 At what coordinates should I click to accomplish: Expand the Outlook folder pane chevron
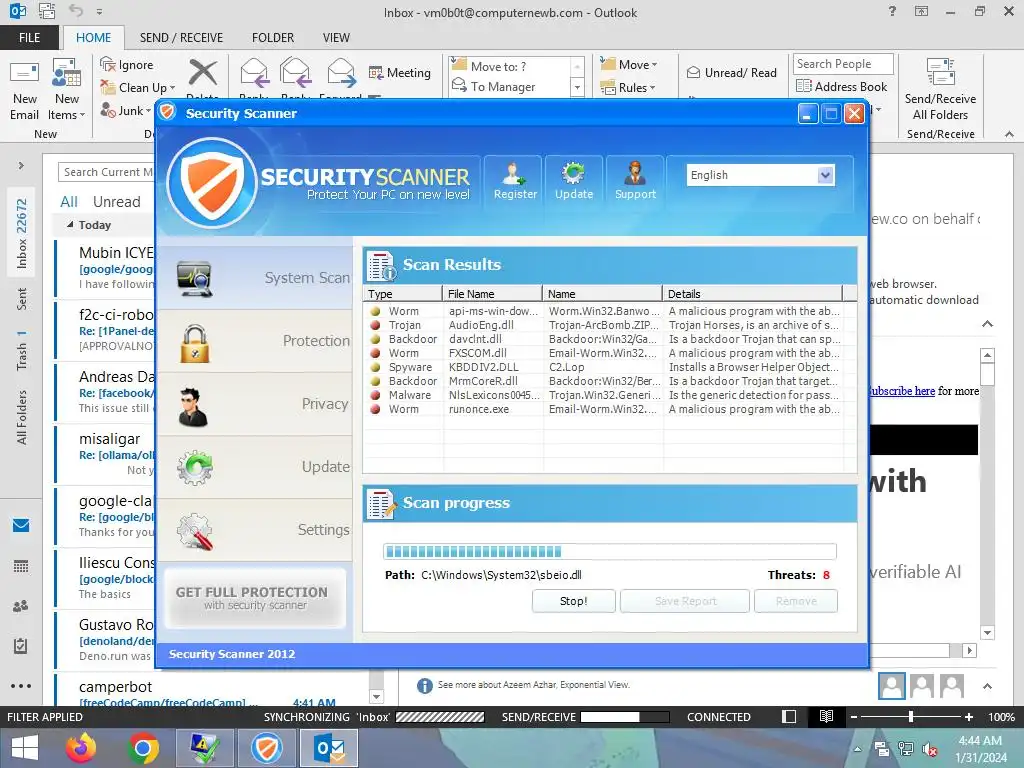[21, 165]
